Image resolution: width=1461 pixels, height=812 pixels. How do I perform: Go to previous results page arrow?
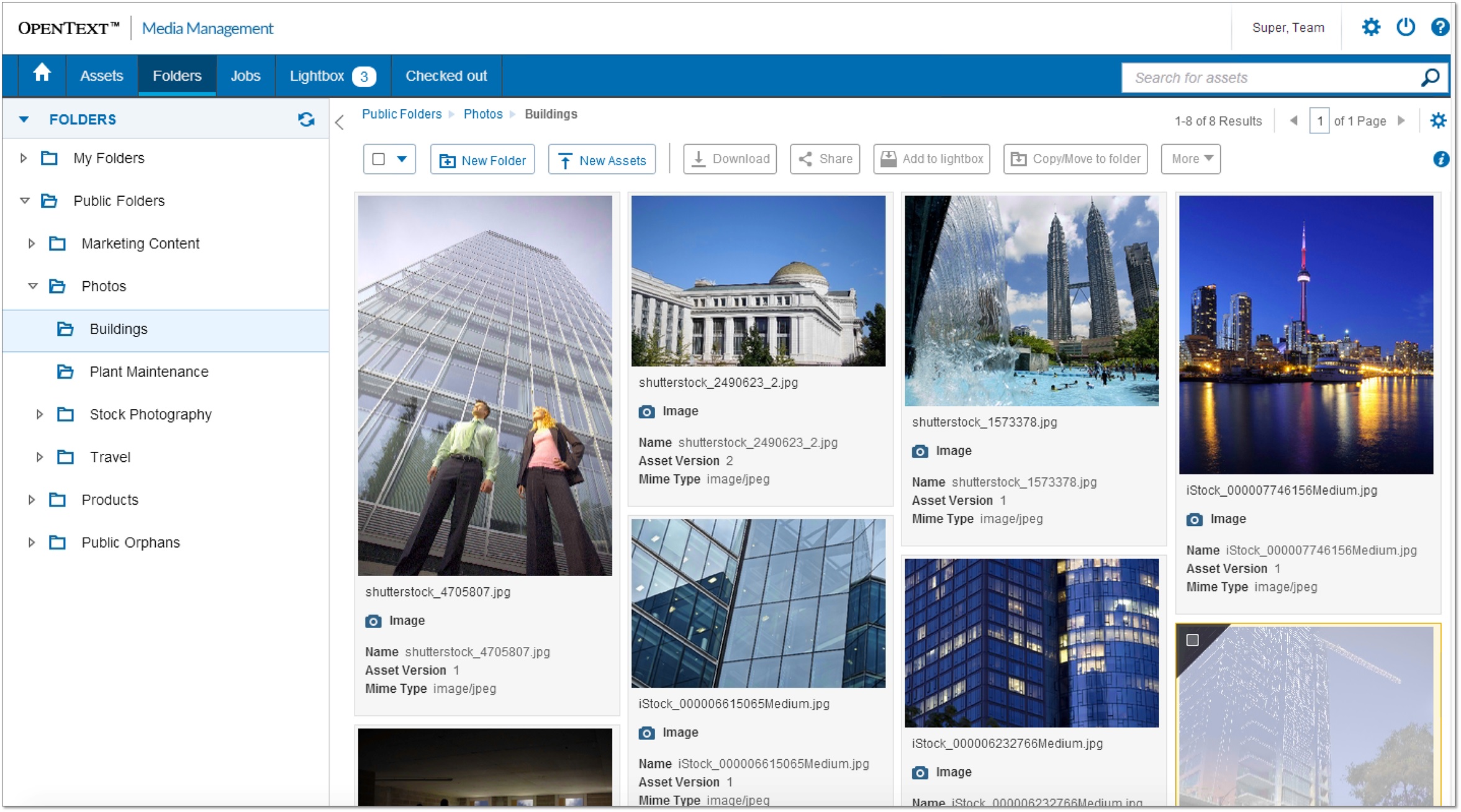pyautogui.click(x=1294, y=120)
